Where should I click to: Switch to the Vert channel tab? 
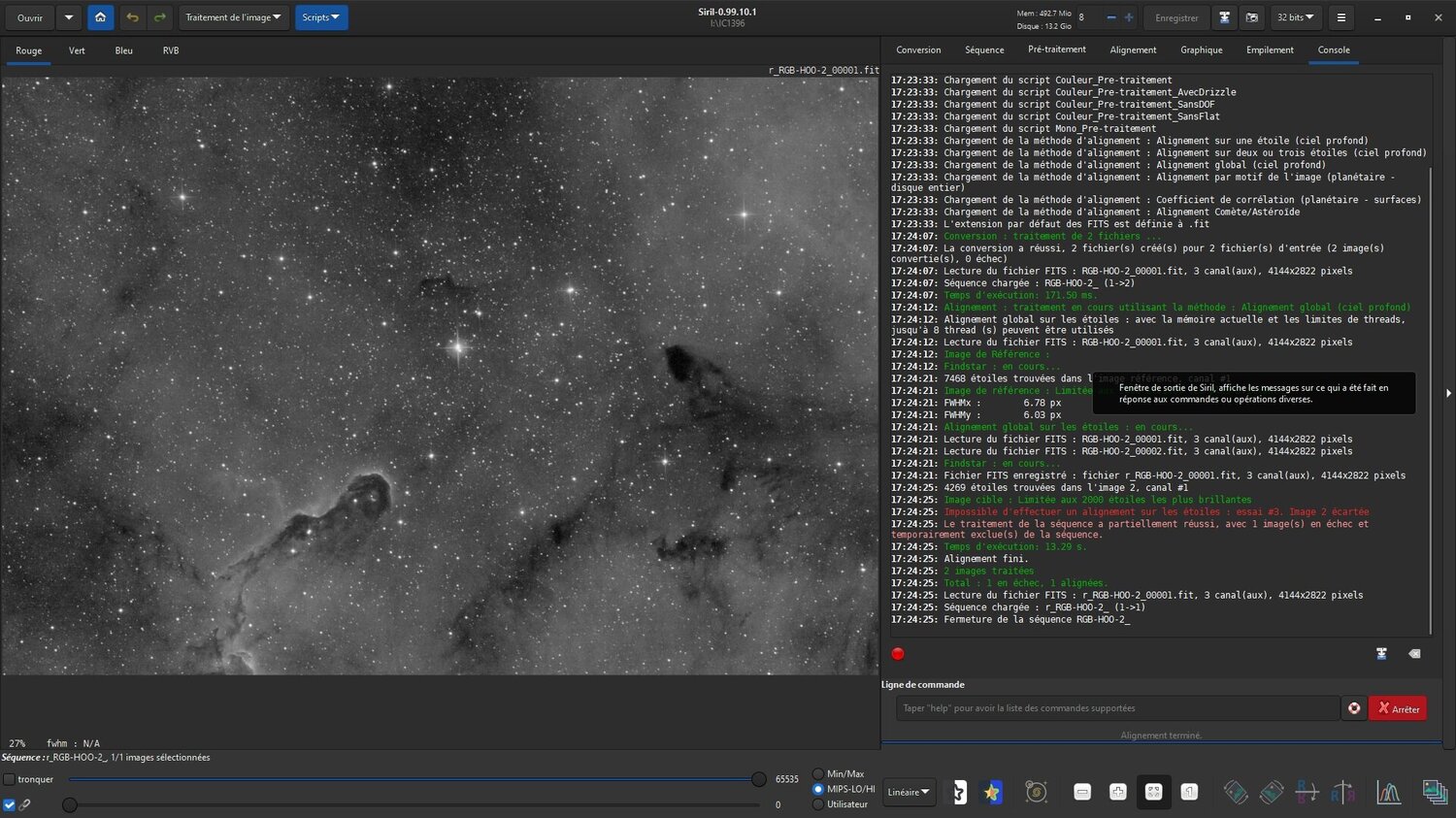[77, 50]
